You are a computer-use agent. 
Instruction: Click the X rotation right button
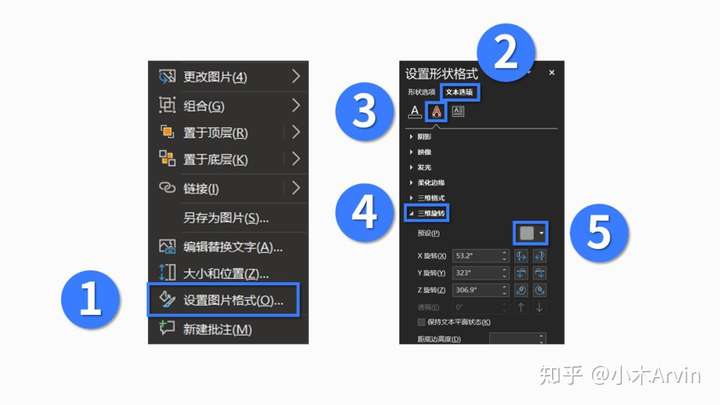[x=540, y=256]
